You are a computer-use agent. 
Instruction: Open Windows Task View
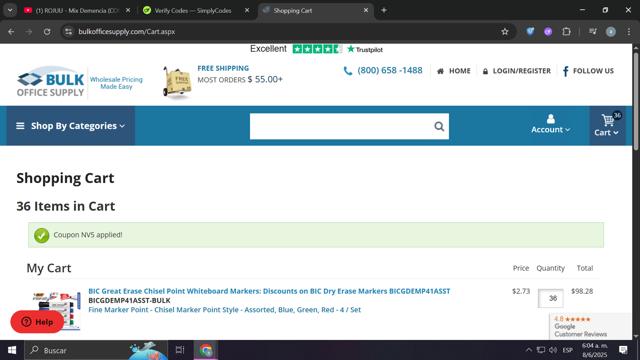click(180, 350)
